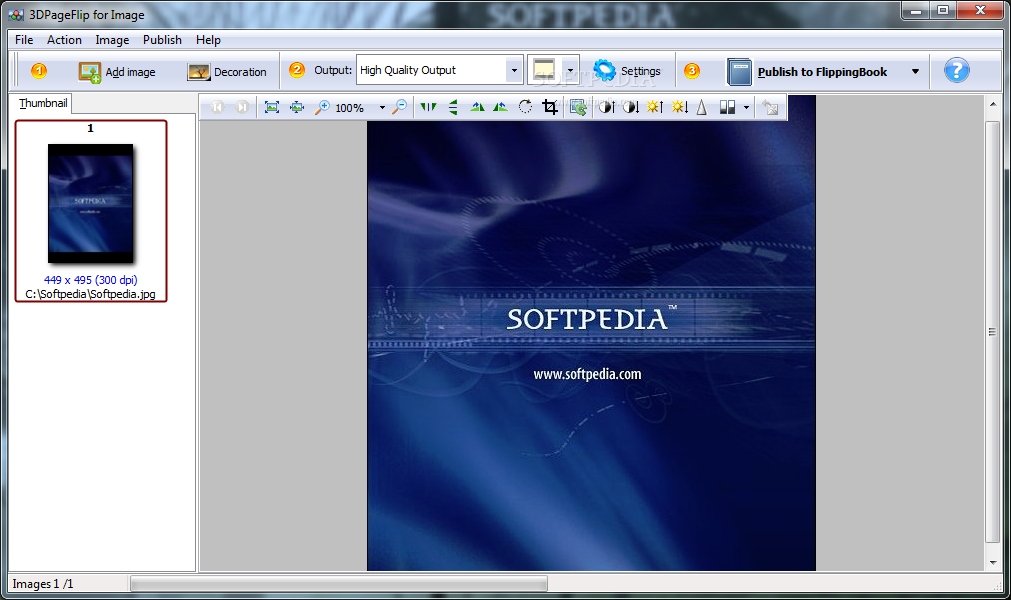Click the vertical scrollbar up arrow

[x=993, y=104]
